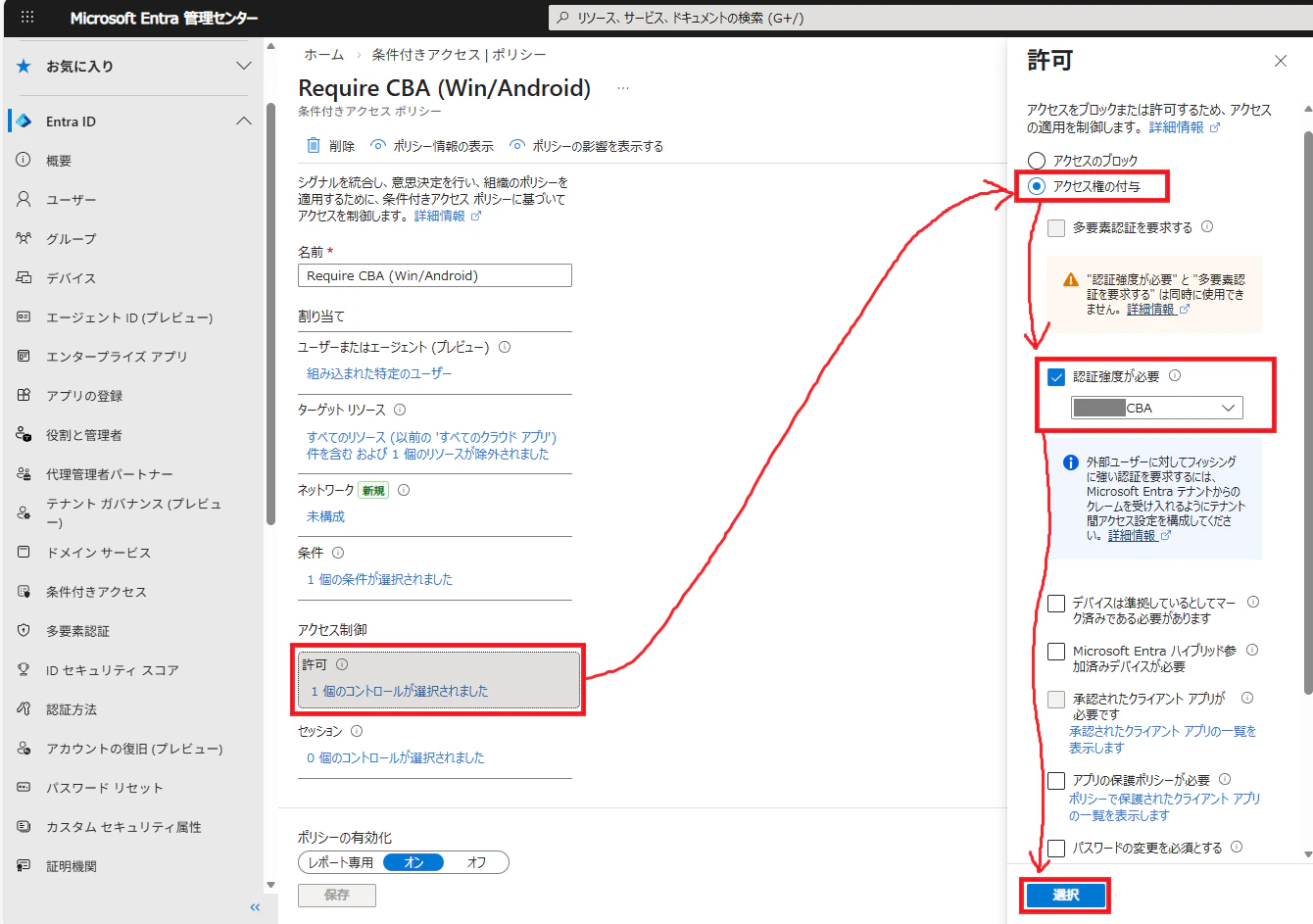Click the パスワード リセット icon

coord(24,787)
